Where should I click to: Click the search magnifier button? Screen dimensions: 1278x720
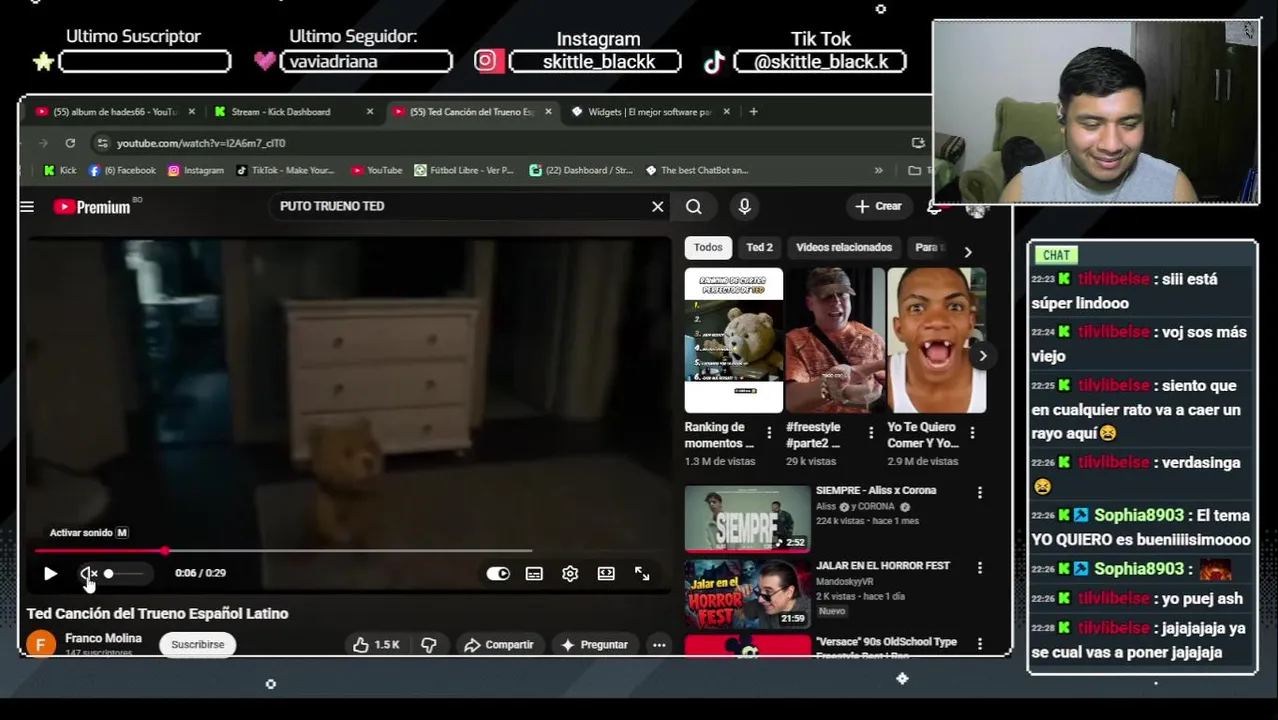point(694,206)
